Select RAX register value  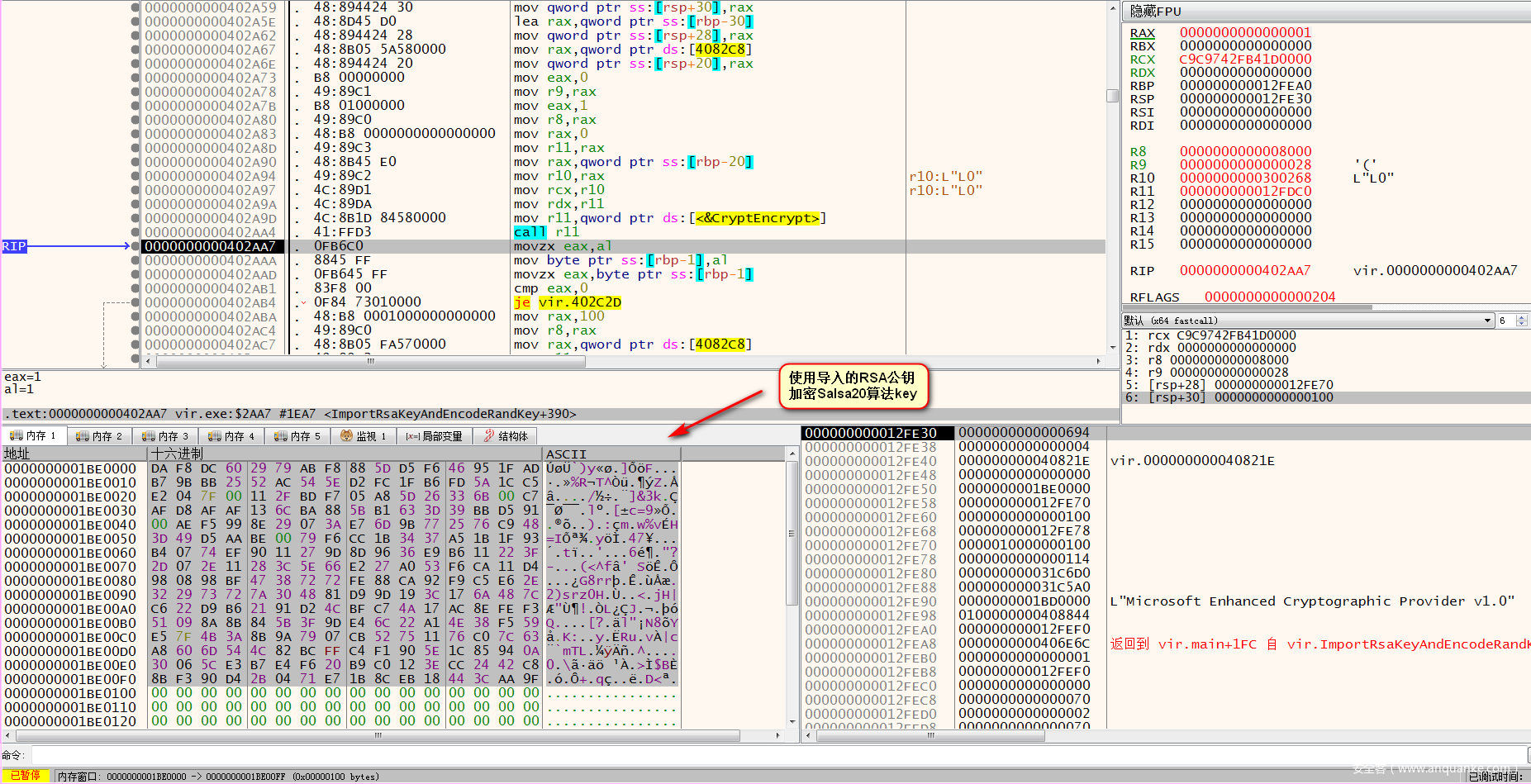point(1244,33)
